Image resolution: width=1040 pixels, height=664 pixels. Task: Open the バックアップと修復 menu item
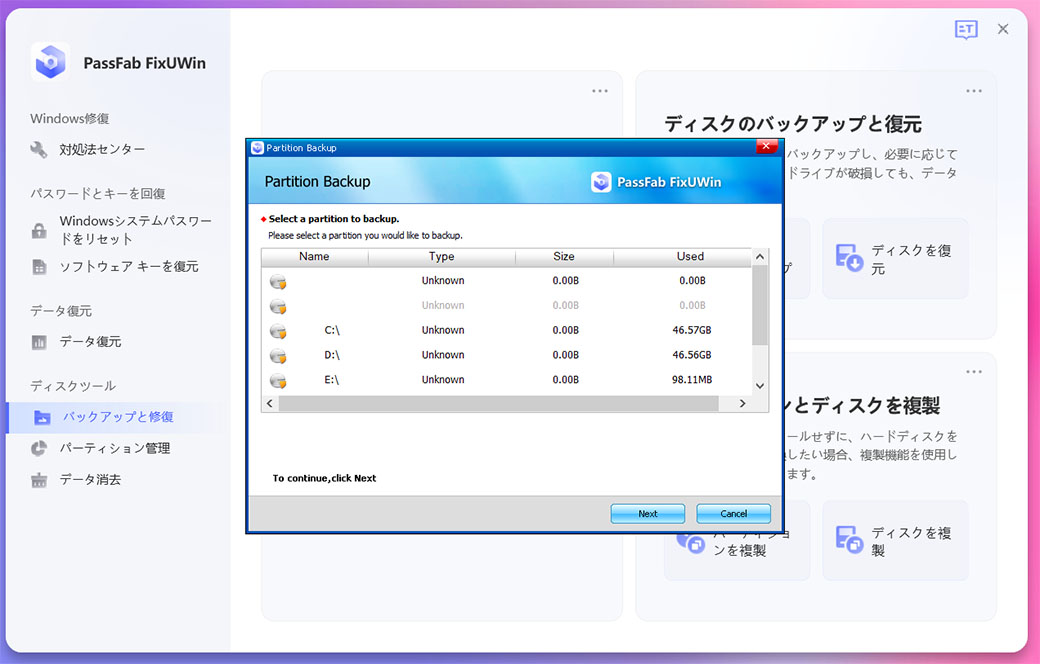[x=118, y=417]
